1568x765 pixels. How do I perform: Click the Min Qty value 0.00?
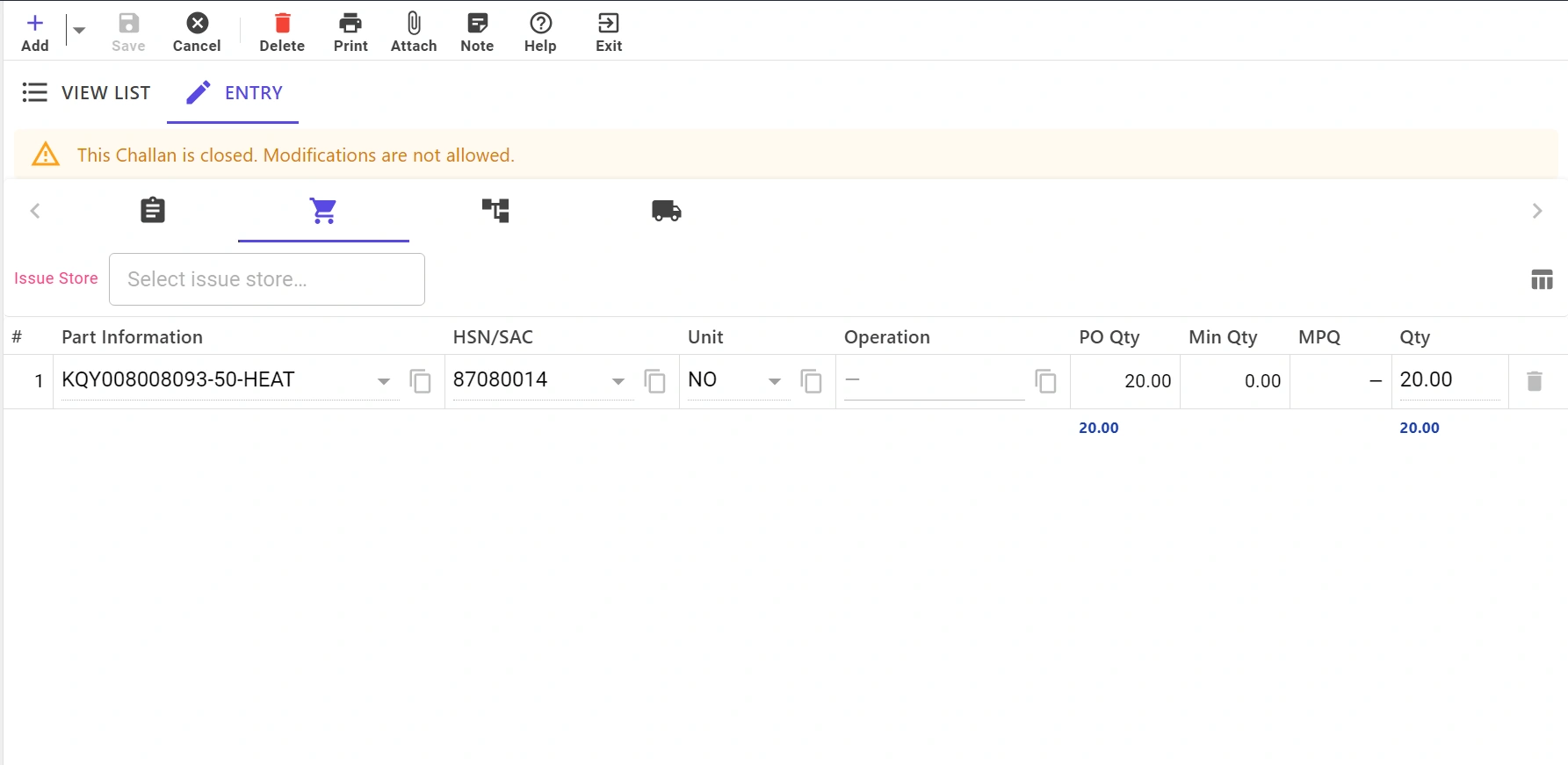tap(1262, 381)
